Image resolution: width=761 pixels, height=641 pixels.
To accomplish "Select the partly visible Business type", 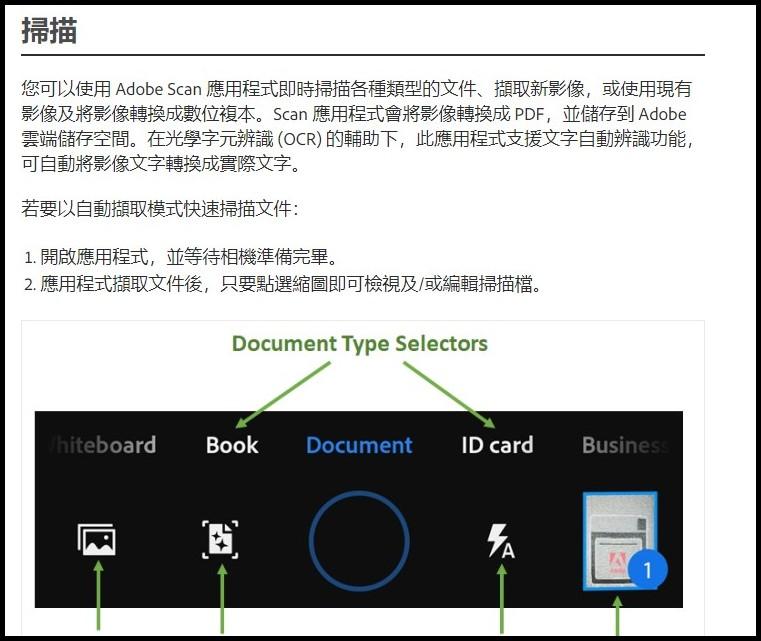I will pos(626,445).
